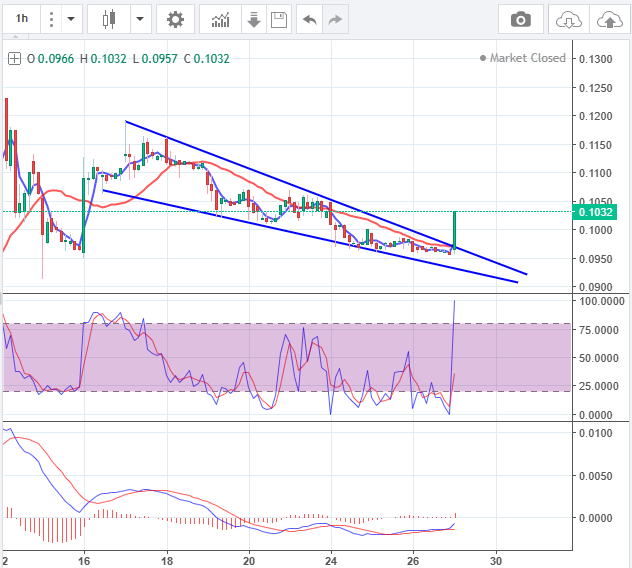Click the 0.0950 price axis label
Image resolution: width=632 pixels, height=568 pixels.
point(595,259)
